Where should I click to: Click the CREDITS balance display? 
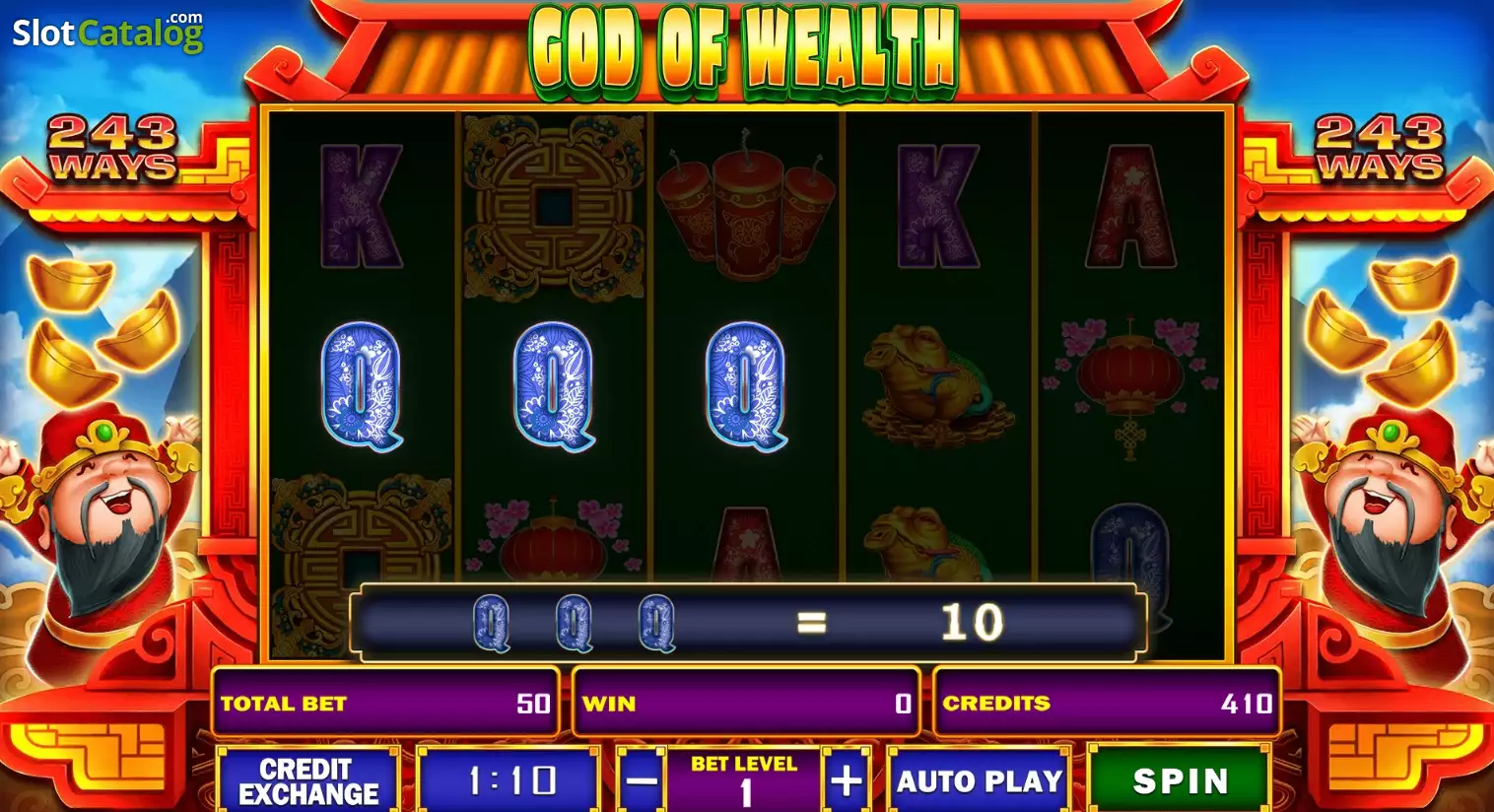point(1107,703)
